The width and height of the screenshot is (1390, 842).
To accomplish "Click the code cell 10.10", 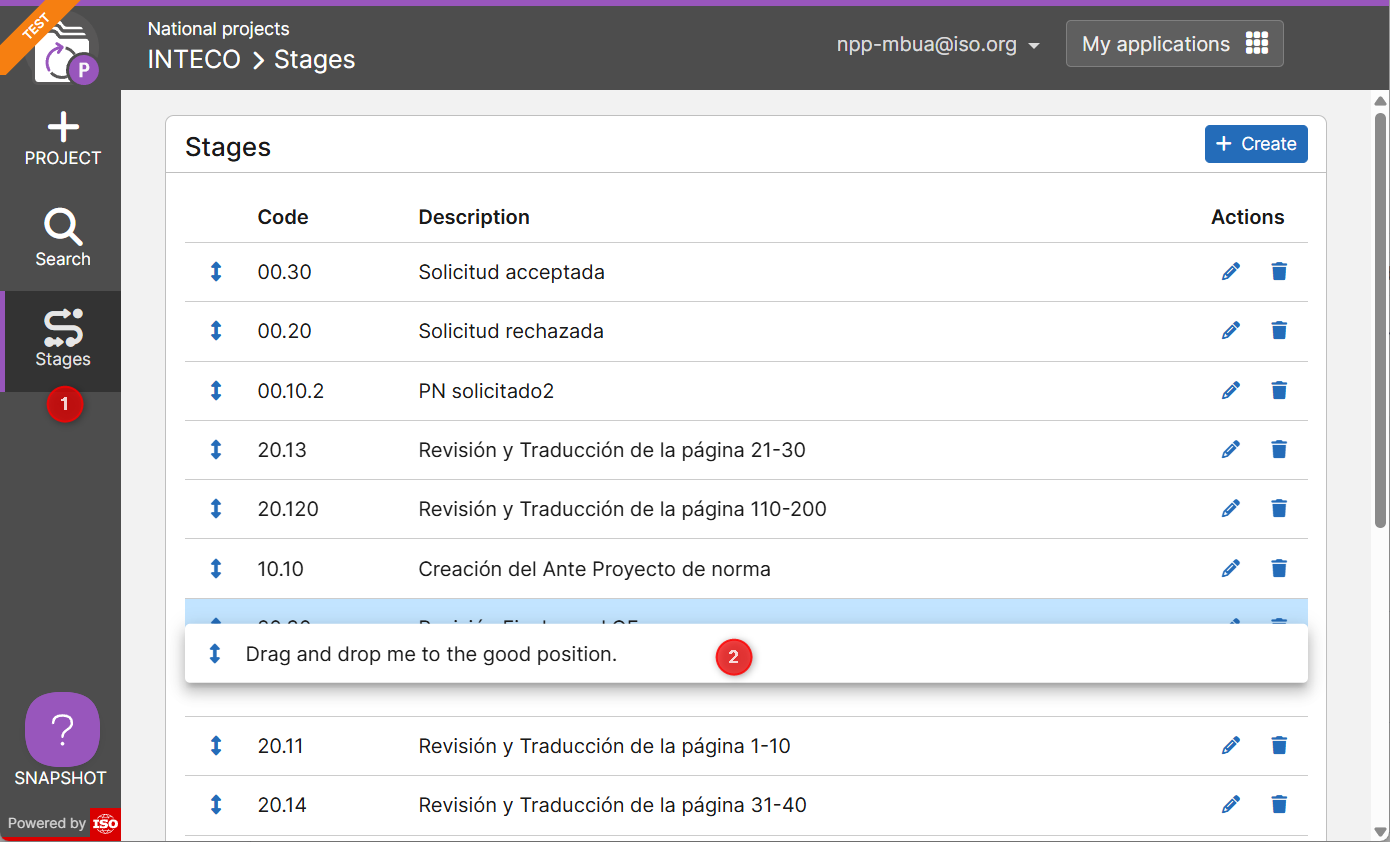I will (280, 569).
